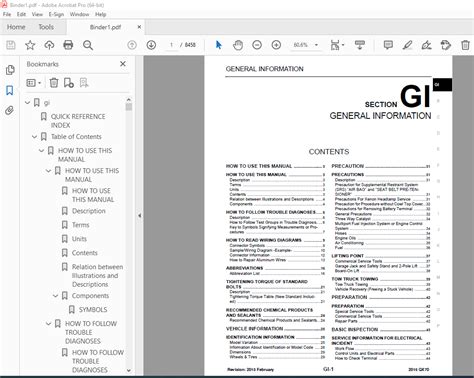The image size is (474, 378).
Task: Add a comment sticky note
Action: 388,45
